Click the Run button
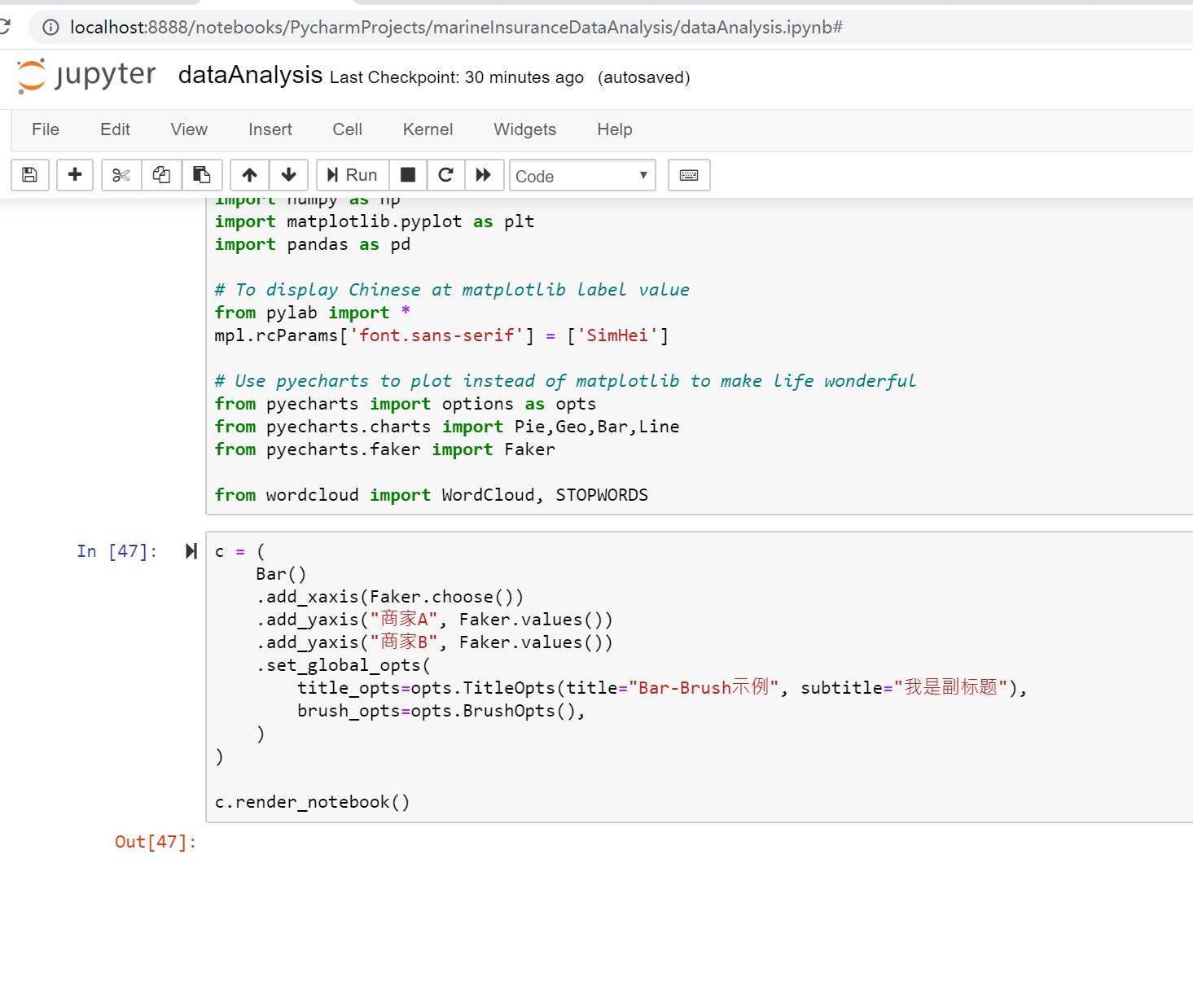Screen dimensions: 1193x1008 [352, 175]
